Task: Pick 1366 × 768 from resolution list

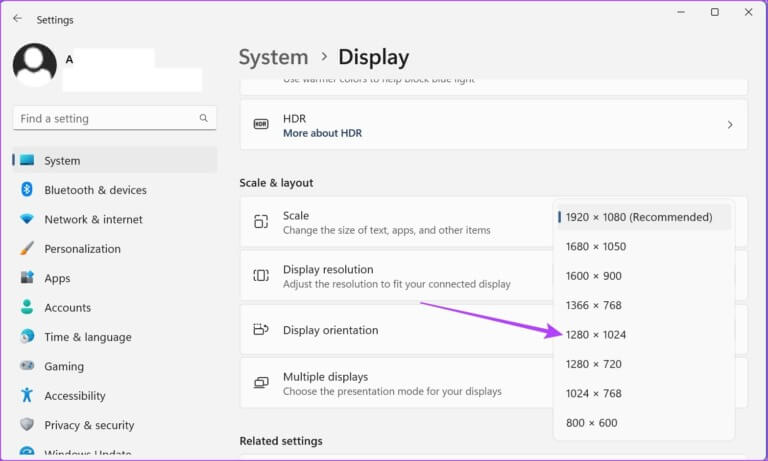Action: click(593, 305)
